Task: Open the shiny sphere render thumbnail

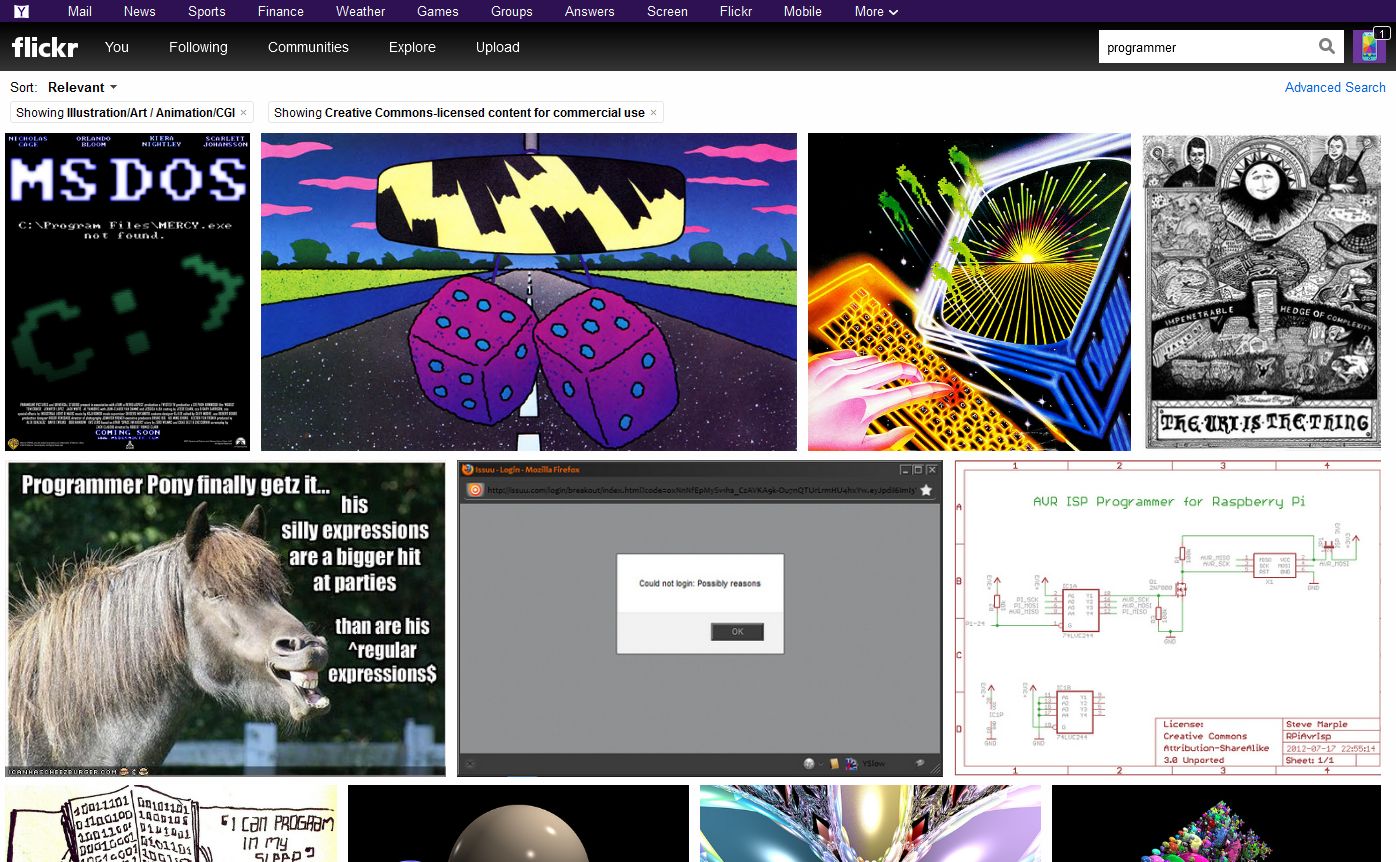Action: coord(518,824)
